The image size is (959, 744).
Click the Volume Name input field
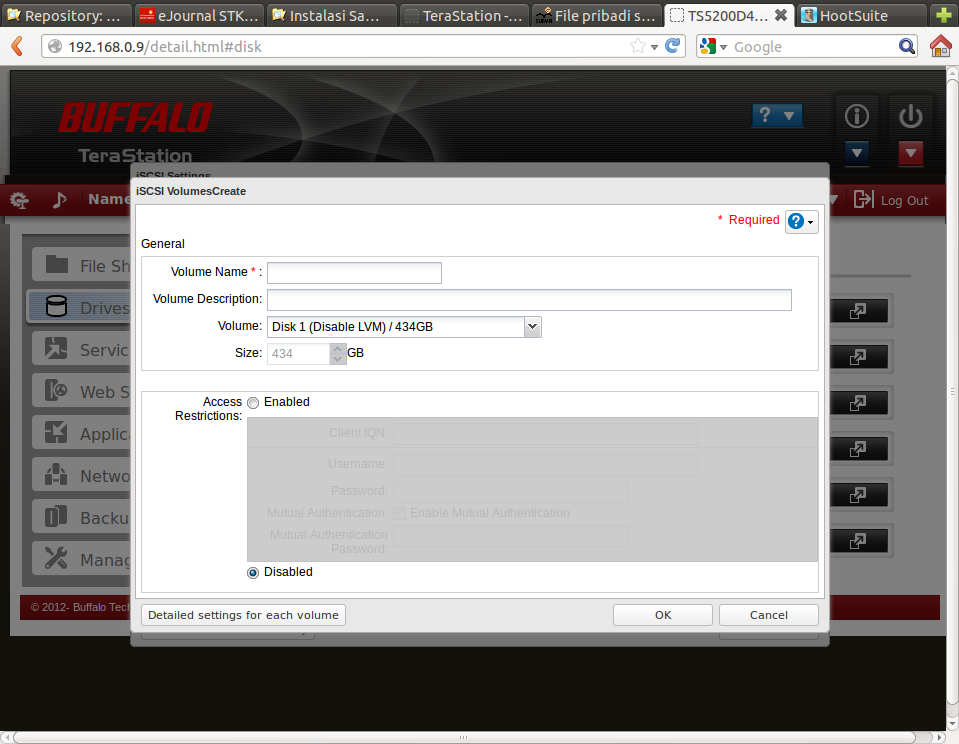354,273
